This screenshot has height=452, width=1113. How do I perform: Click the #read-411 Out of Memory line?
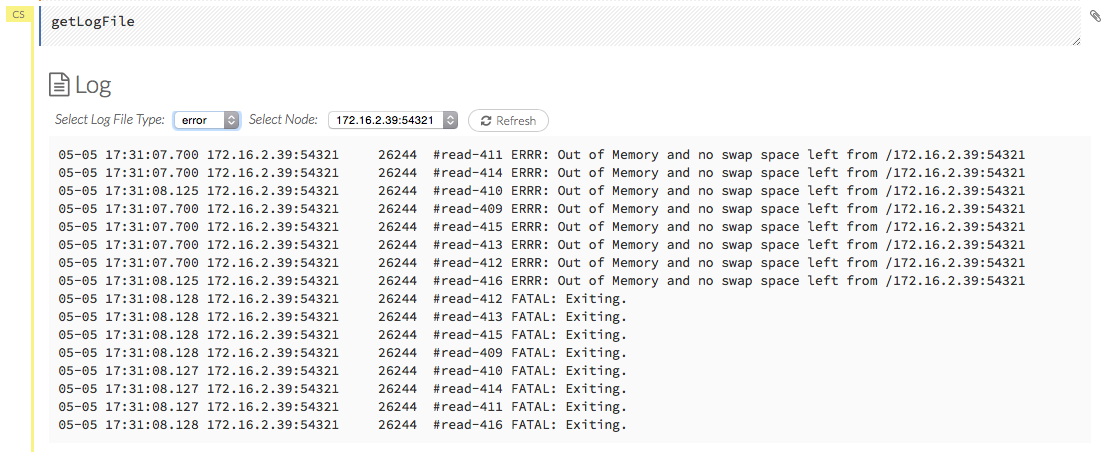541,155
